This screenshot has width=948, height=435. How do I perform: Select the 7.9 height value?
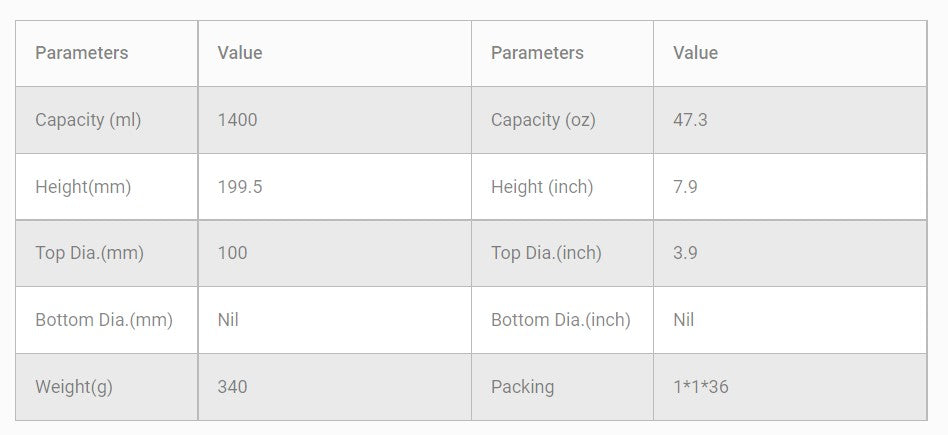(685, 187)
